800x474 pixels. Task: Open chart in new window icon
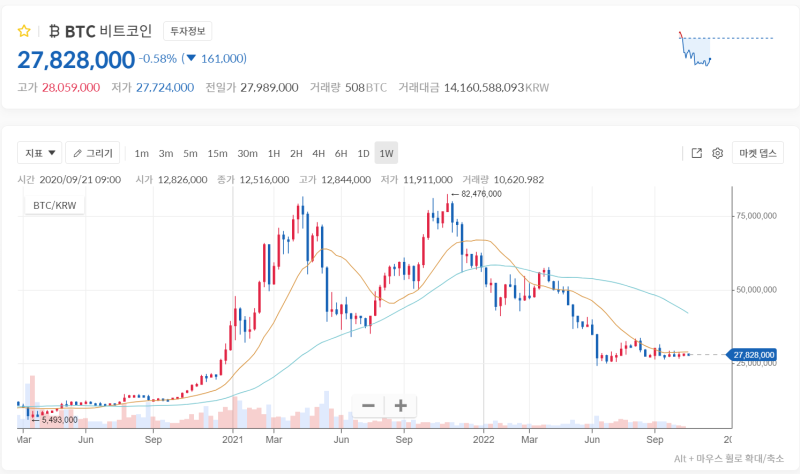click(696, 153)
